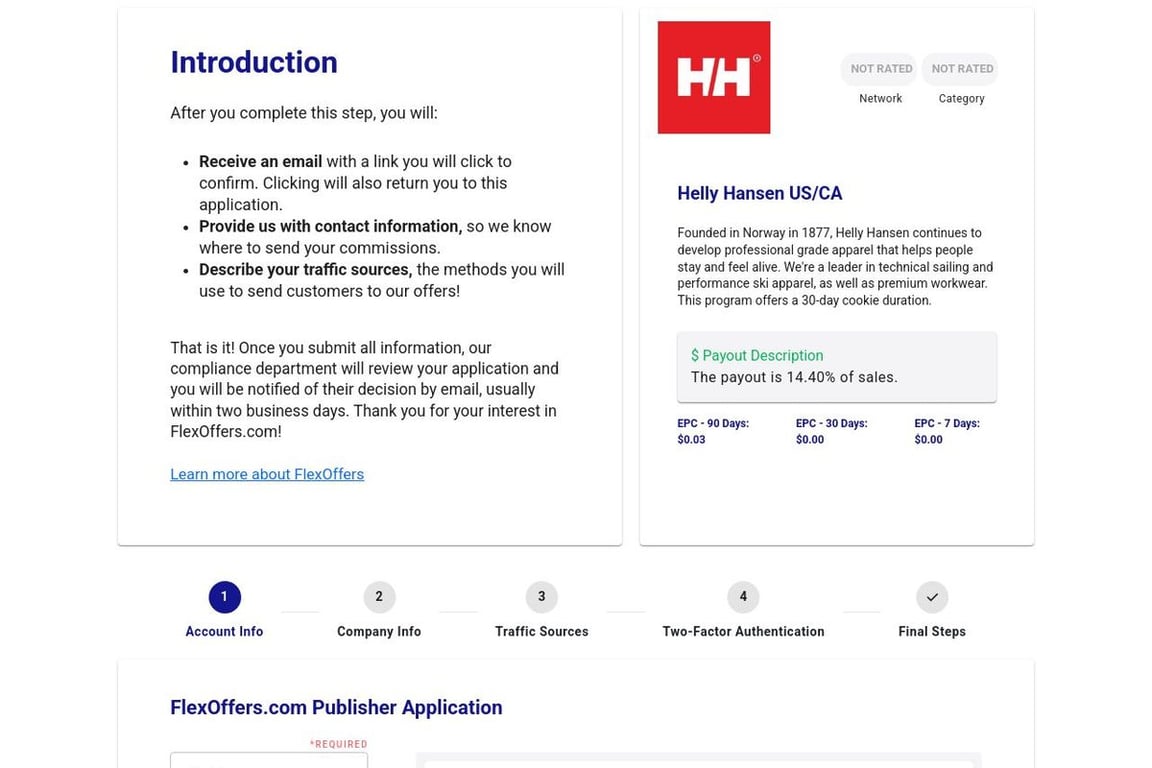Click the first required input field

(x=269, y=760)
